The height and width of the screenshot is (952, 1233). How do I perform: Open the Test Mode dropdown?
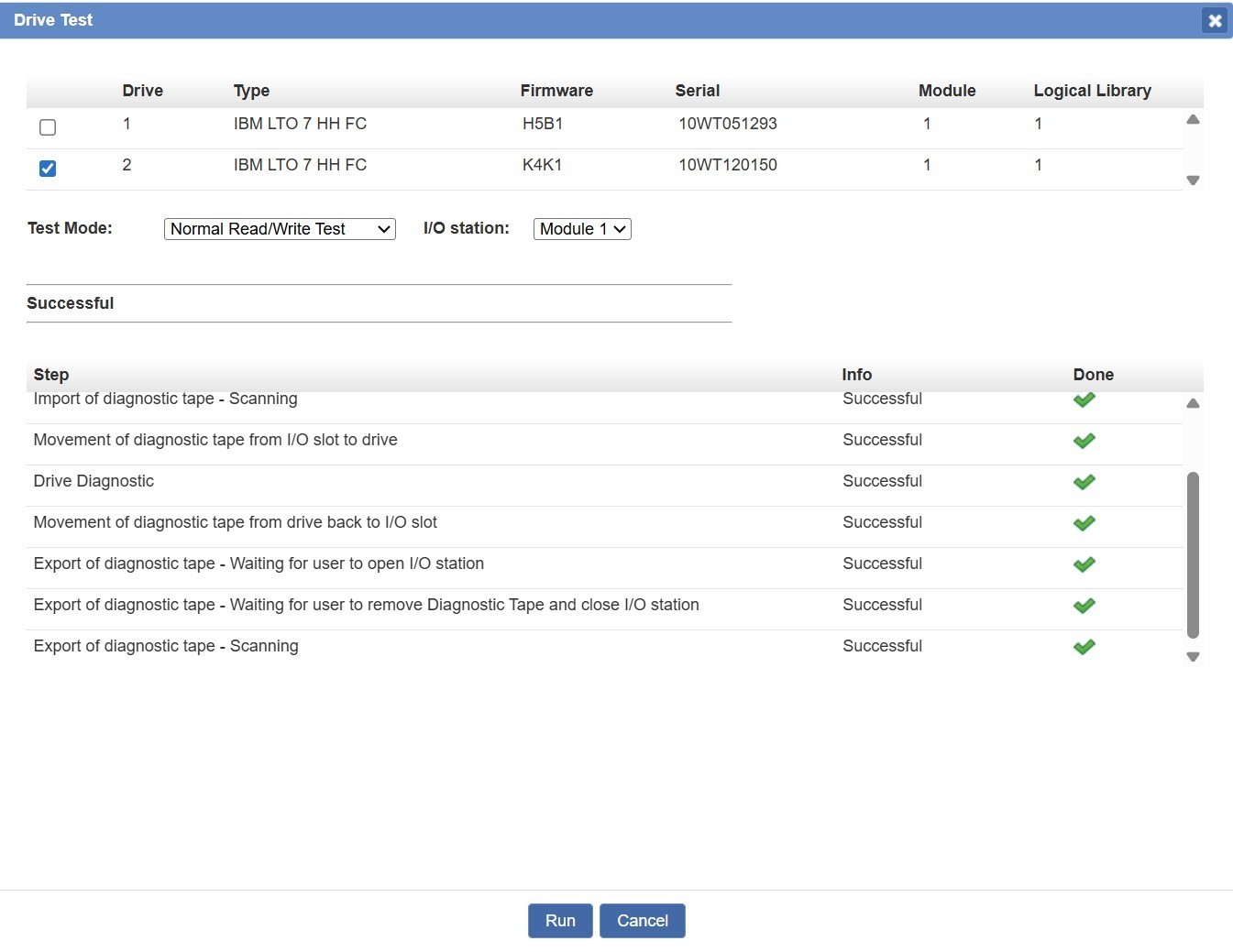click(x=280, y=229)
